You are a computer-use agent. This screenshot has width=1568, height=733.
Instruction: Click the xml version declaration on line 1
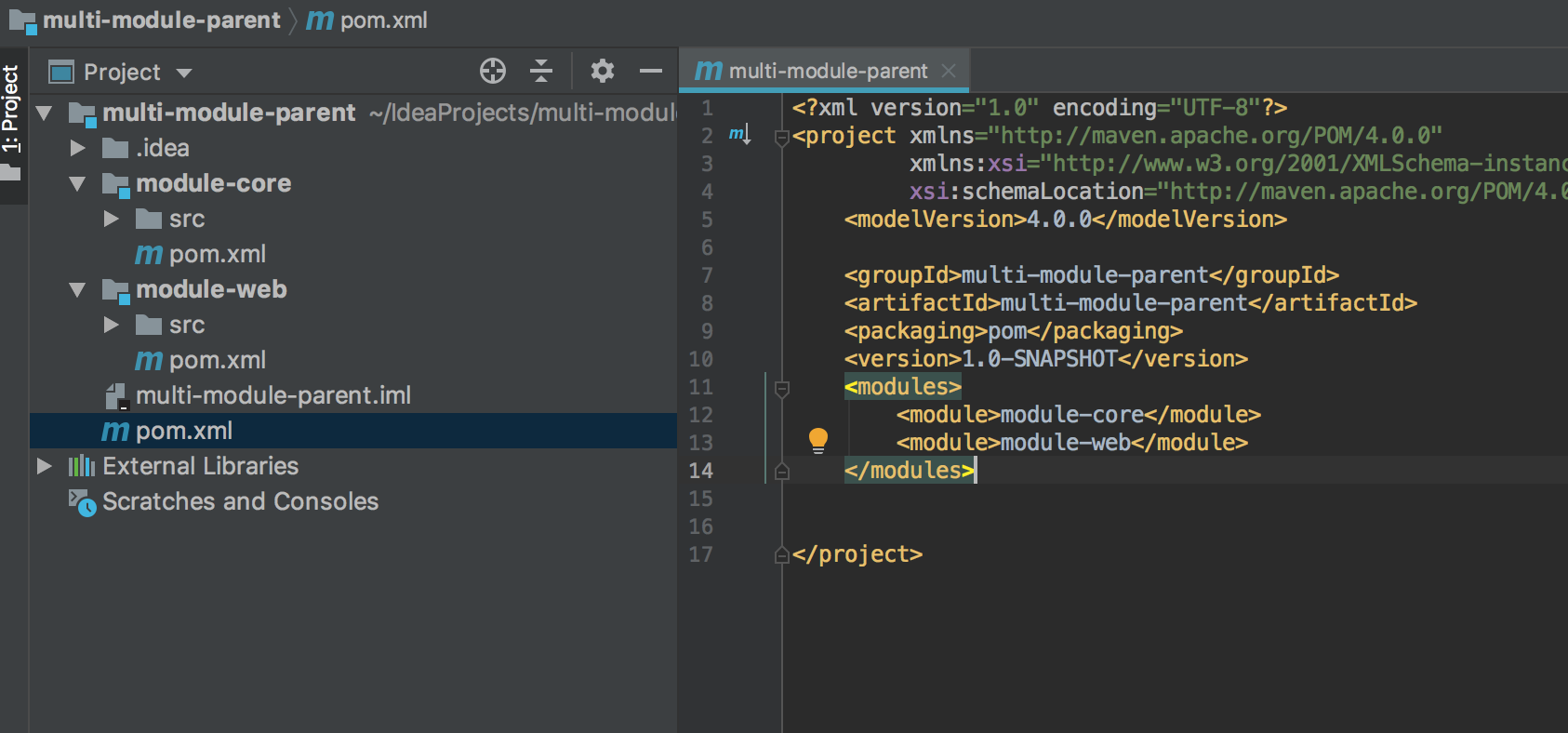point(1040,107)
